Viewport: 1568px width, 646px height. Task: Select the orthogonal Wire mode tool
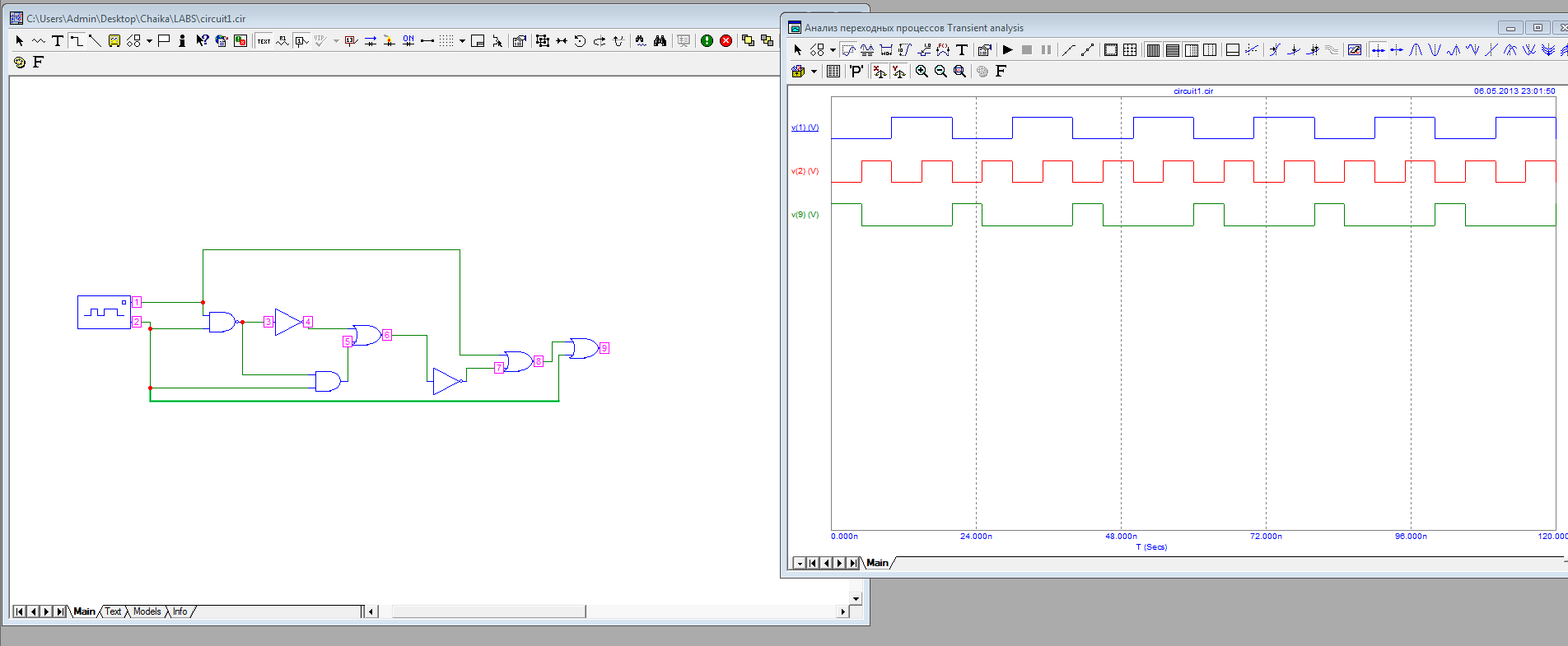[x=77, y=40]
